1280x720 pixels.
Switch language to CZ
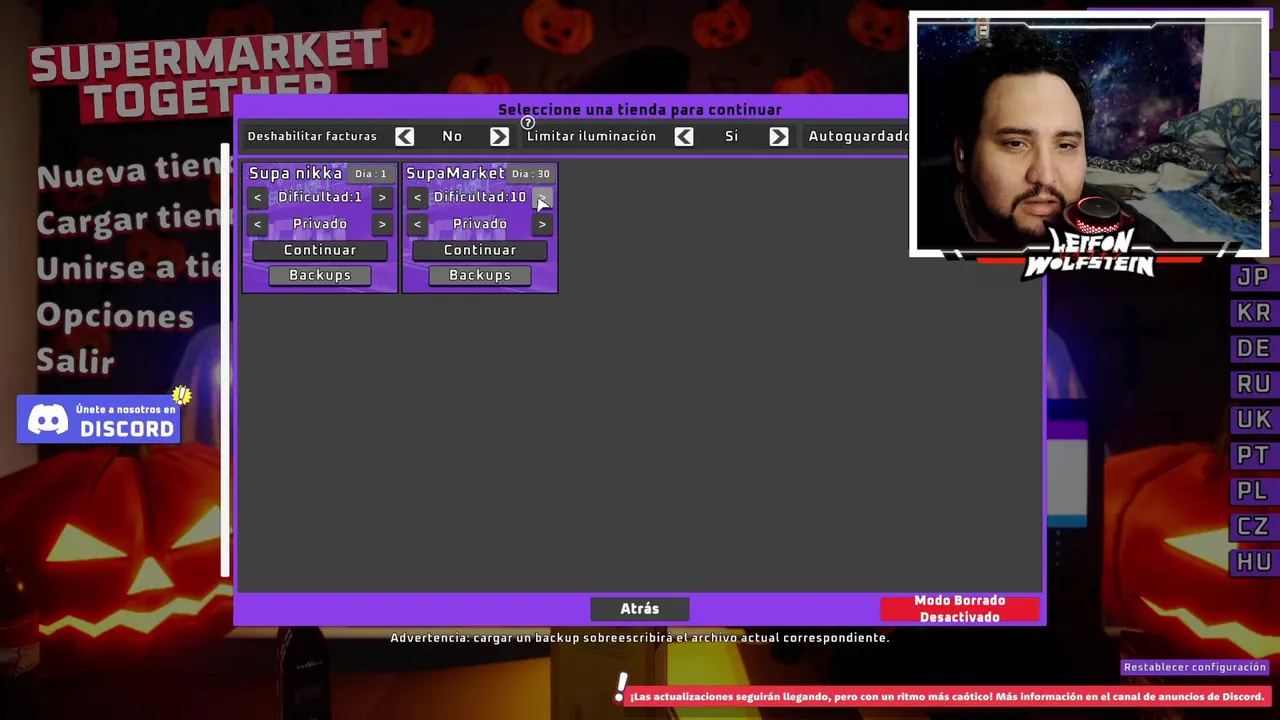1253,527
